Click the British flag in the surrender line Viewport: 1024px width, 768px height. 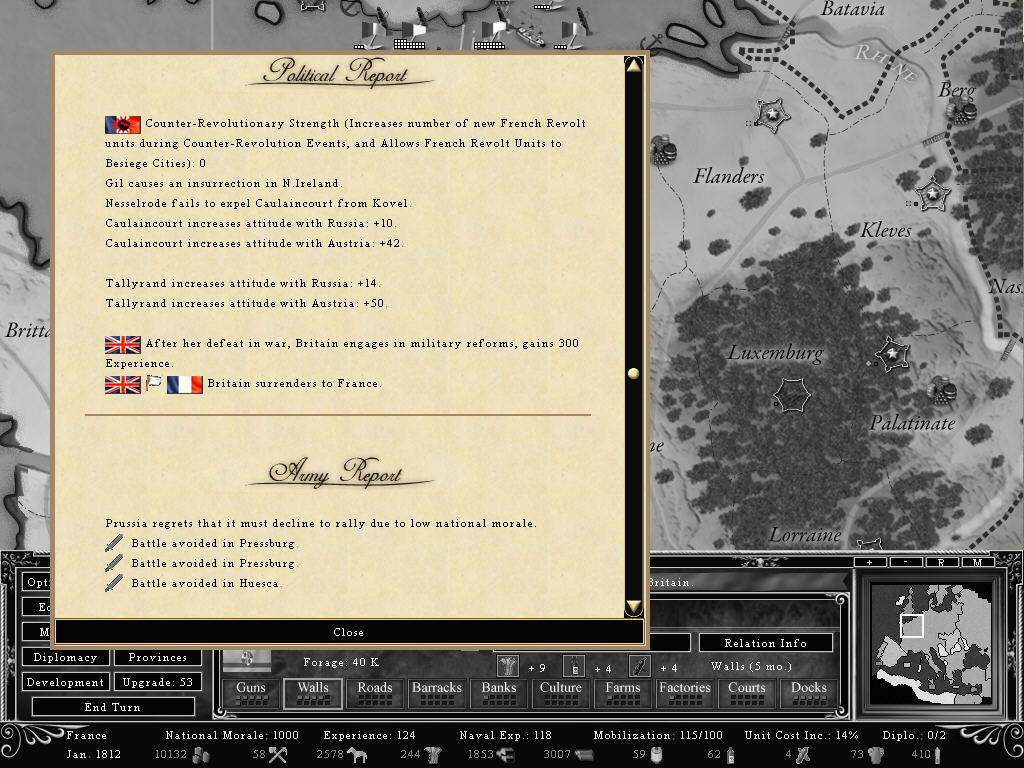click(x=123, y=385)
